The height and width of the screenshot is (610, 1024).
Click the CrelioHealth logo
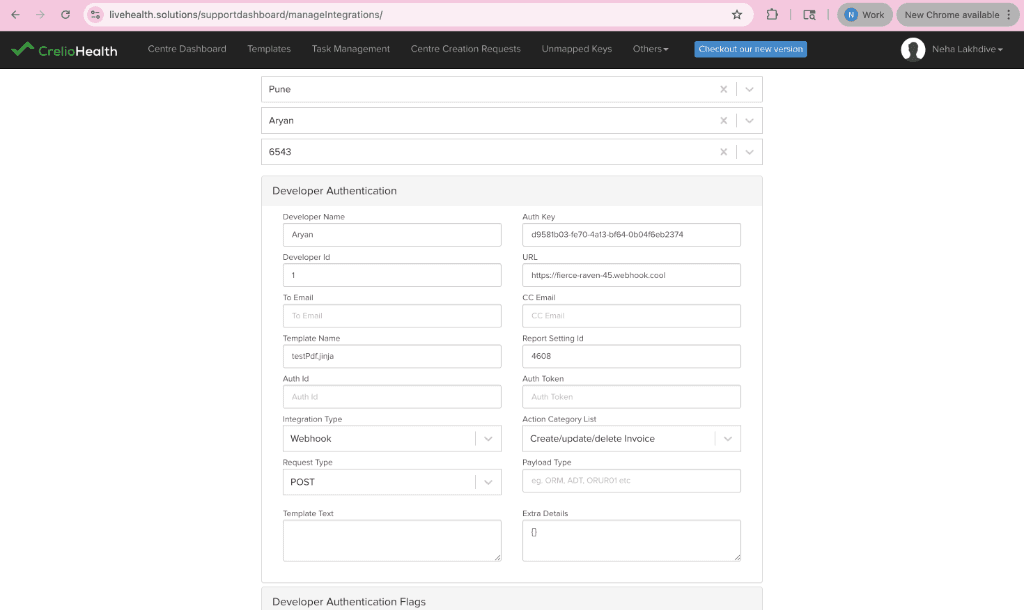(64, 50)
